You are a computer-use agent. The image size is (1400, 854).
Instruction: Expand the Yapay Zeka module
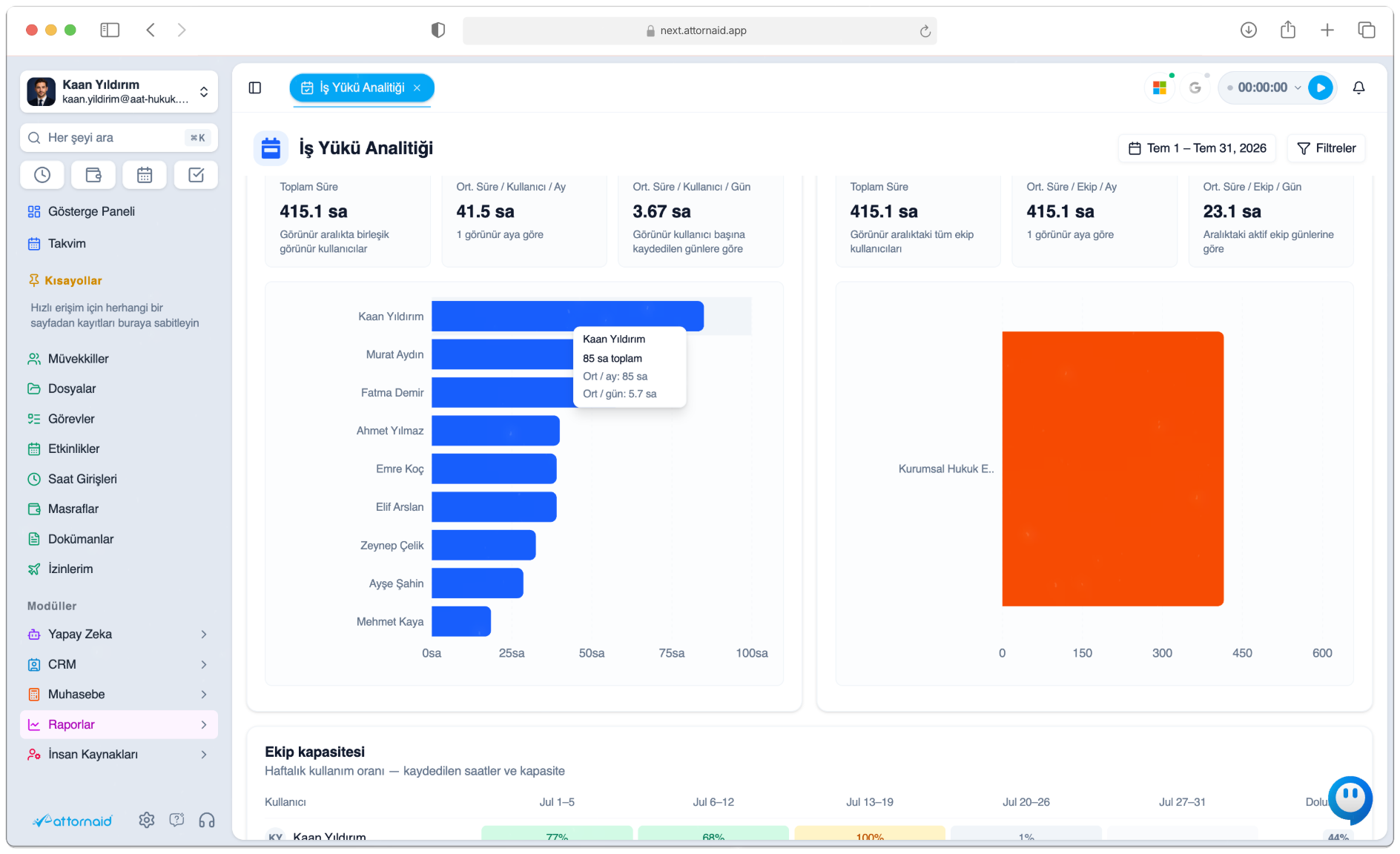(x=119, y=634)
